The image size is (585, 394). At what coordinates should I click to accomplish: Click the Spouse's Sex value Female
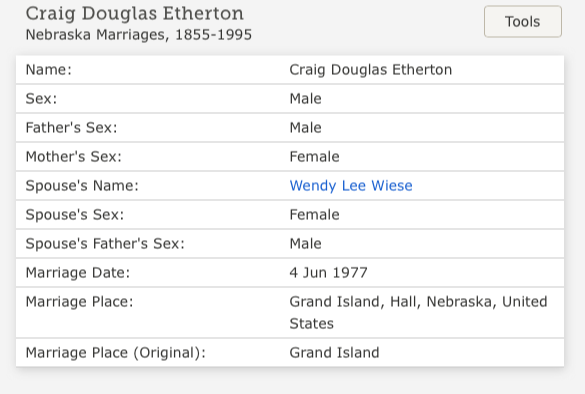pyautogui.click(x=314, y=215)
